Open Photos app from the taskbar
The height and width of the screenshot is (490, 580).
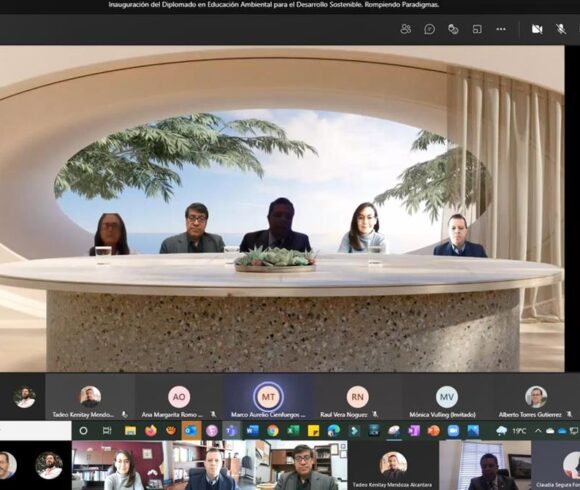(473, 431)
